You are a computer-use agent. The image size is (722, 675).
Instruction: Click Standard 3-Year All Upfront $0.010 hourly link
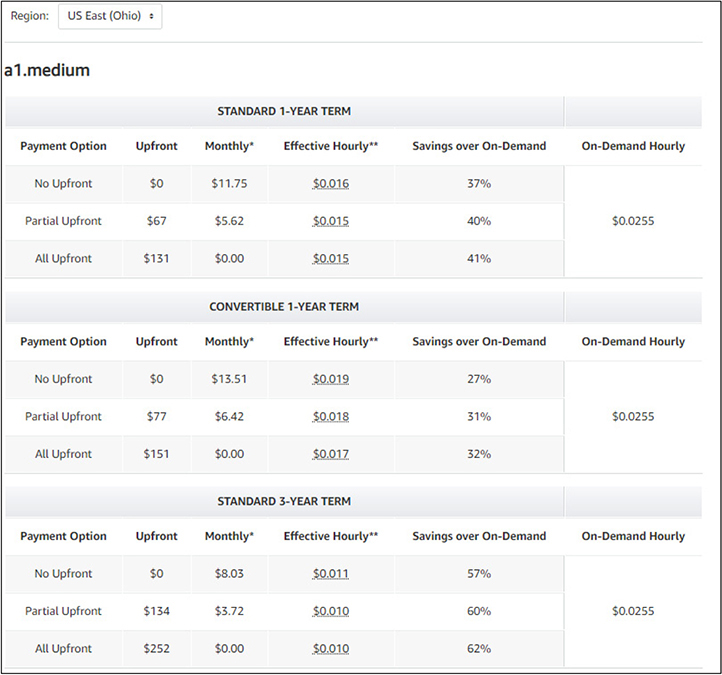pos(331,649)
